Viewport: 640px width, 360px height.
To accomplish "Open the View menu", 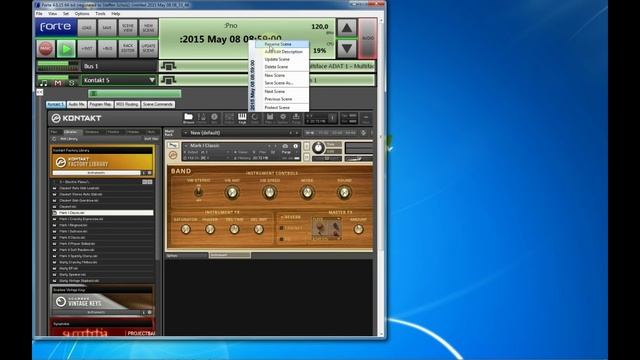I will point(53,13).
